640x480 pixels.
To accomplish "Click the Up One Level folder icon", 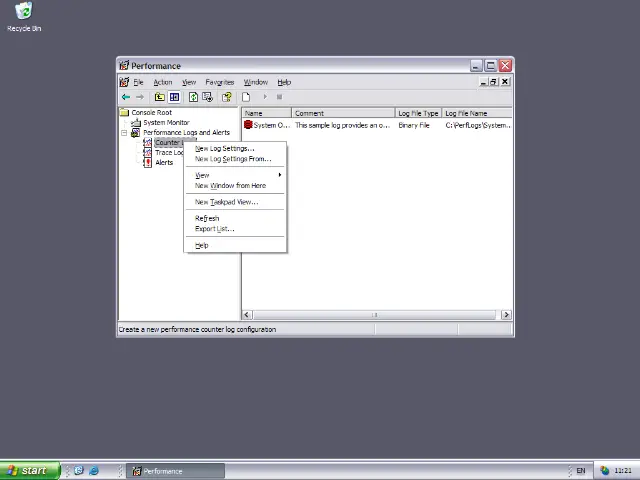I will pyautogui.click(x=159, y=97).
